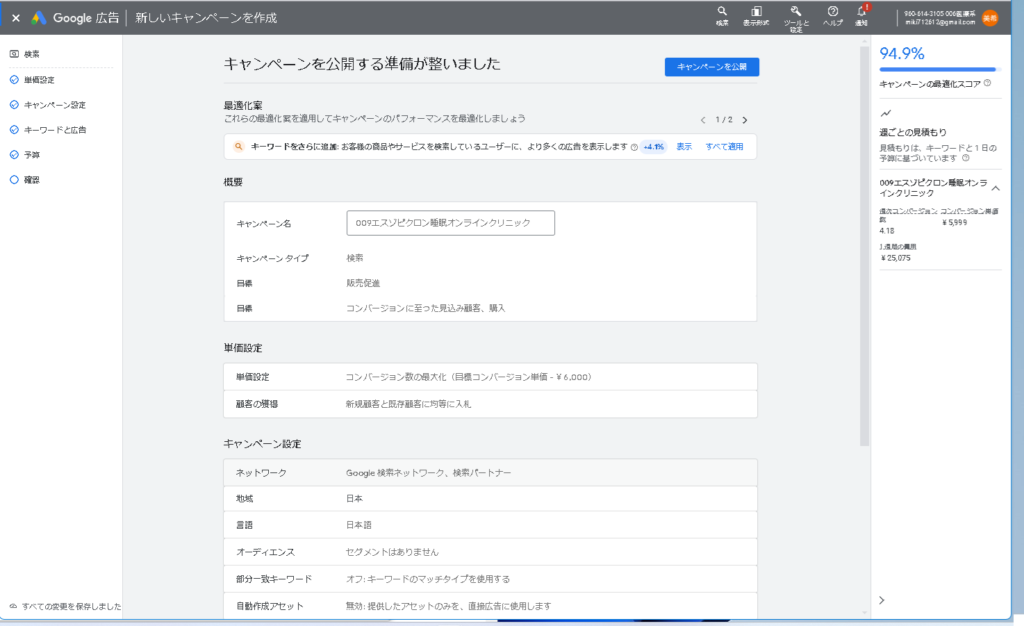
Task: Click セグメントはありません audience value
Action: pos(392,552)
